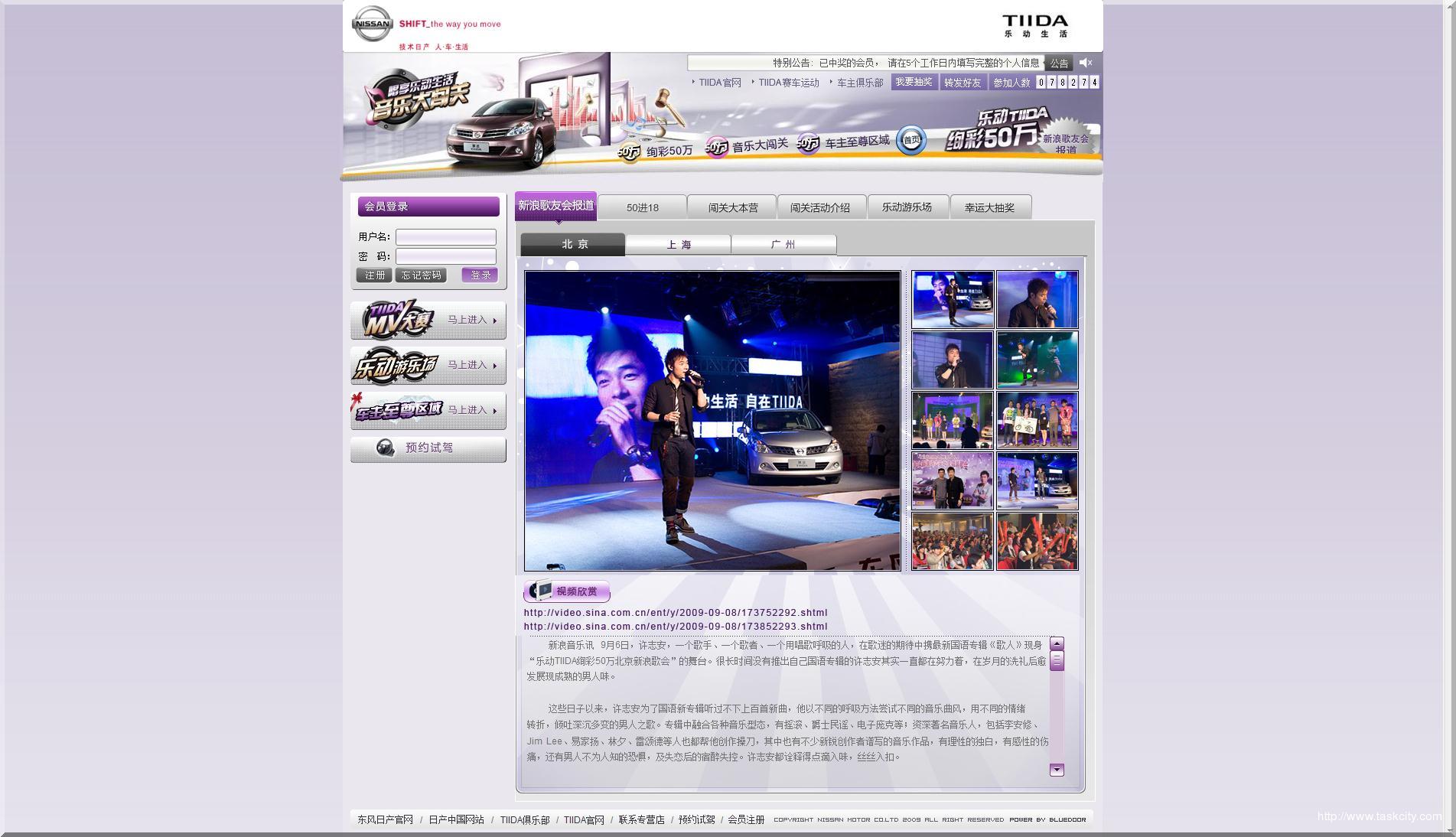Open the 新浪歌友会报道 tab
Viewport: 1456px width, 837px height.
point(555,206)
